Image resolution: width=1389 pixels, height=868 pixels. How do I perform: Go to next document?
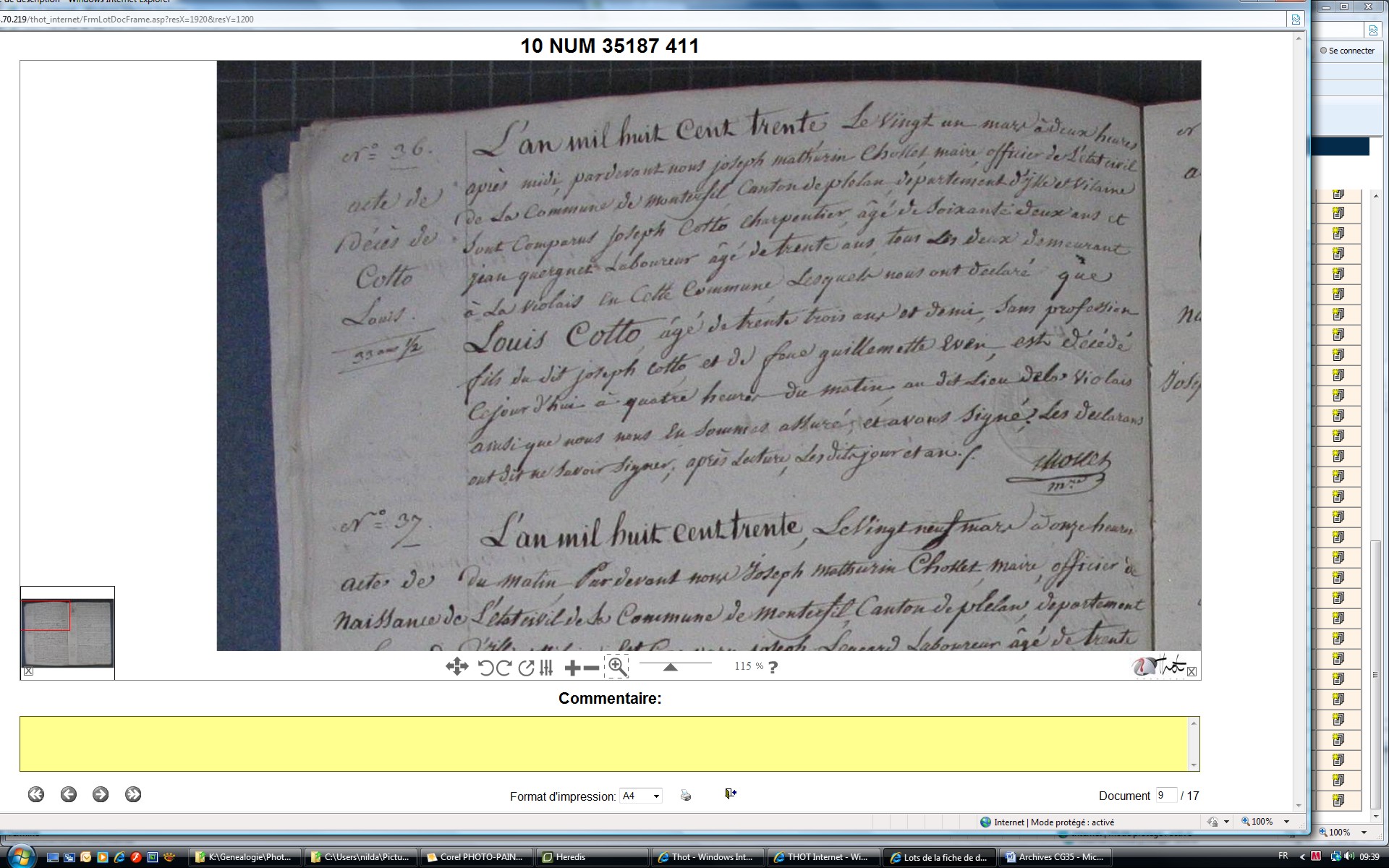coord(101,794)
